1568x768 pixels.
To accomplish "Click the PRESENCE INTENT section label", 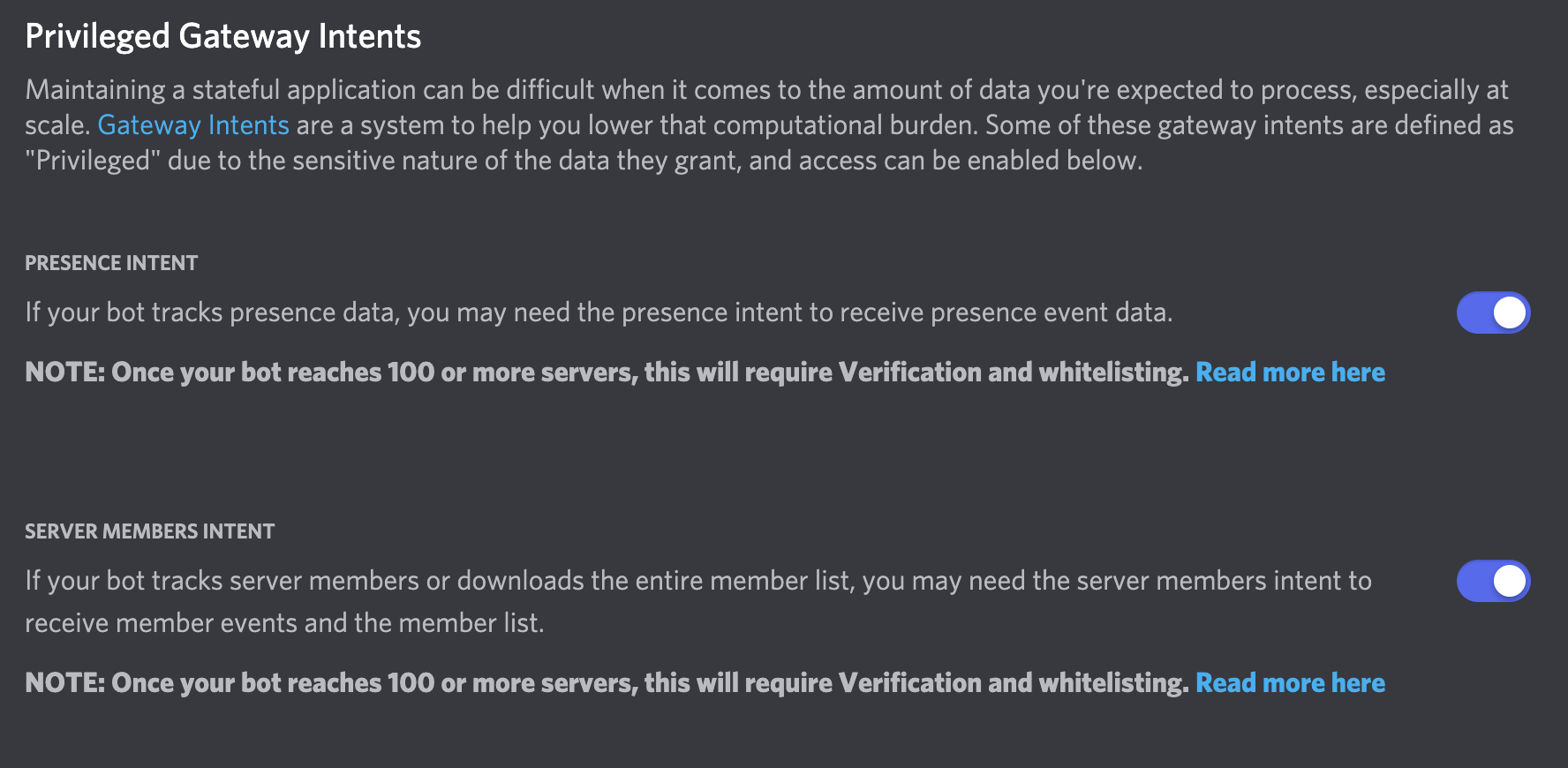I will click(111, 262).
